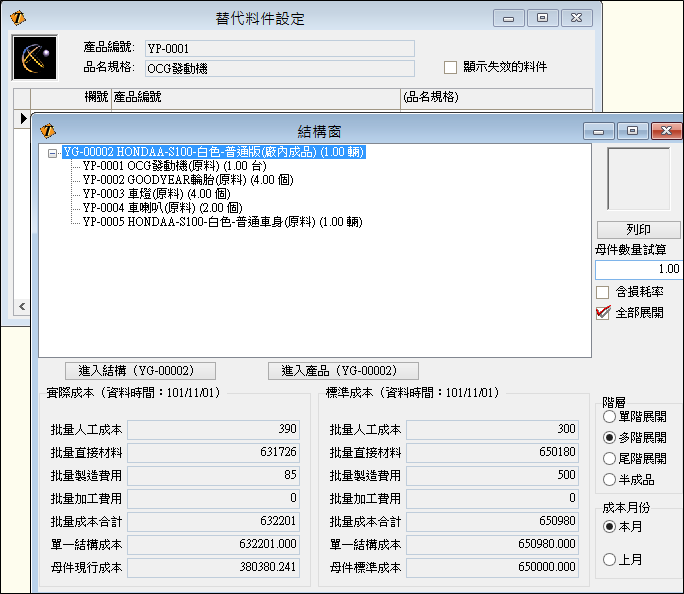Screen dimensions: 684x594
Task: Choose the 半成品 radio option
Action: [609, 479]
